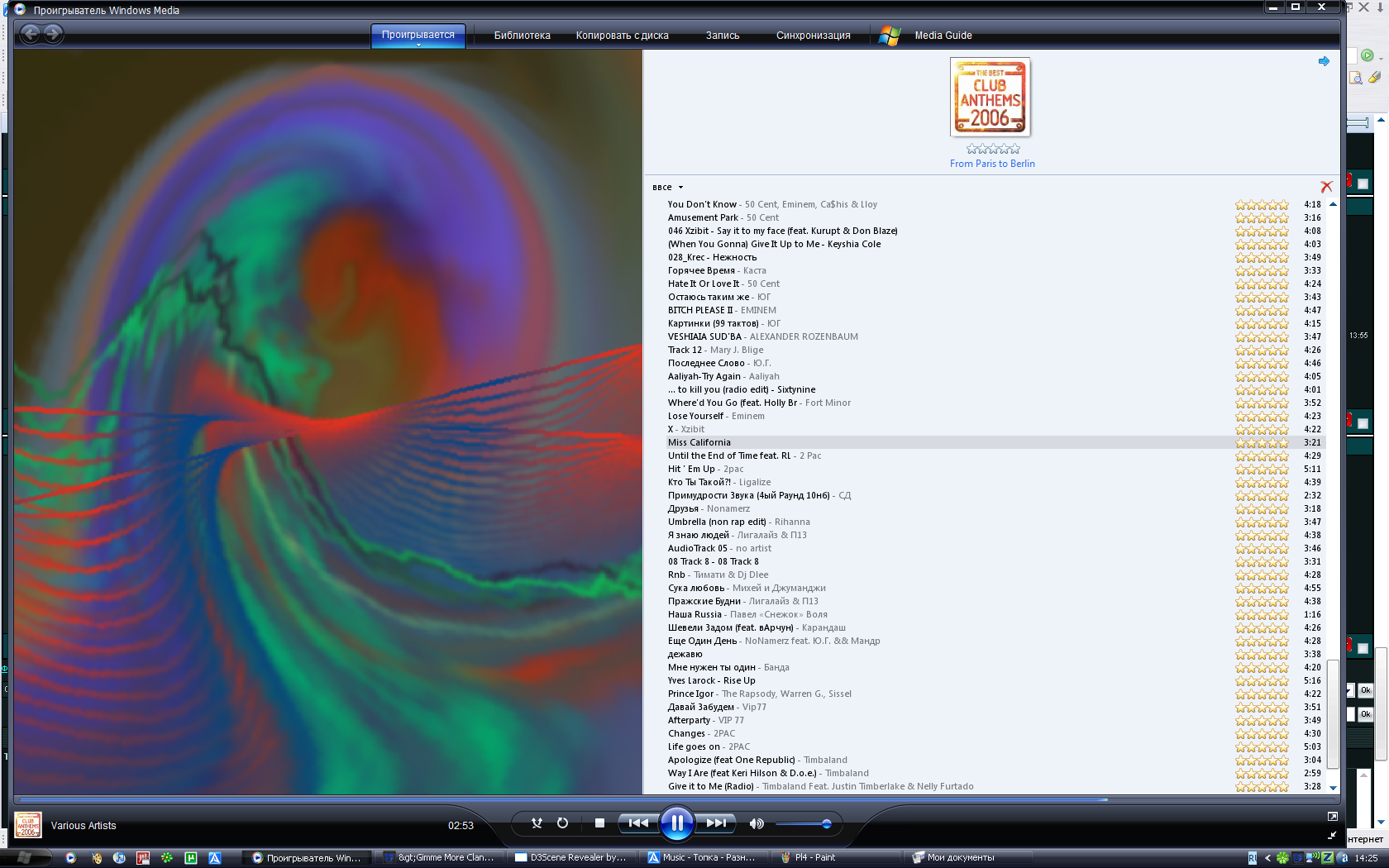Viewport: 1389px width, 868px height.
Task: Toggle shuffle playback mode
Action: pos(537,823)
